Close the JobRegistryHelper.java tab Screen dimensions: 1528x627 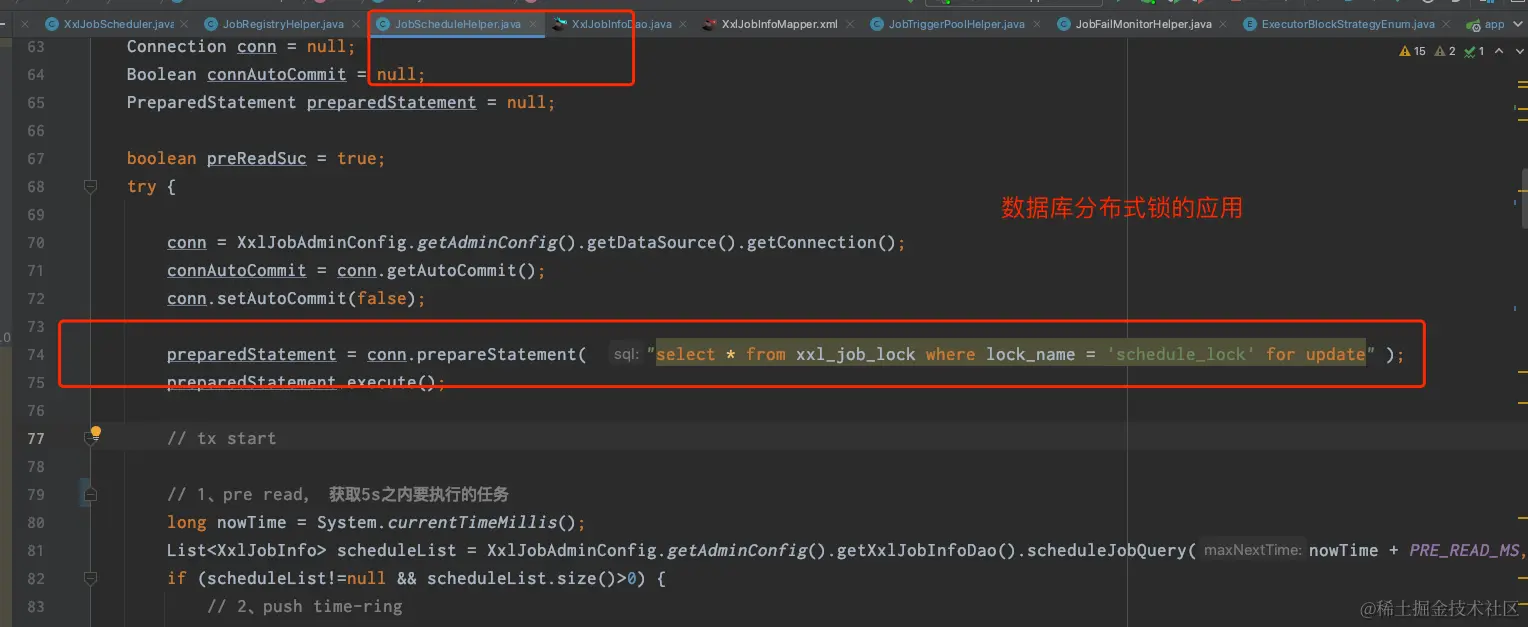point(357,24)
